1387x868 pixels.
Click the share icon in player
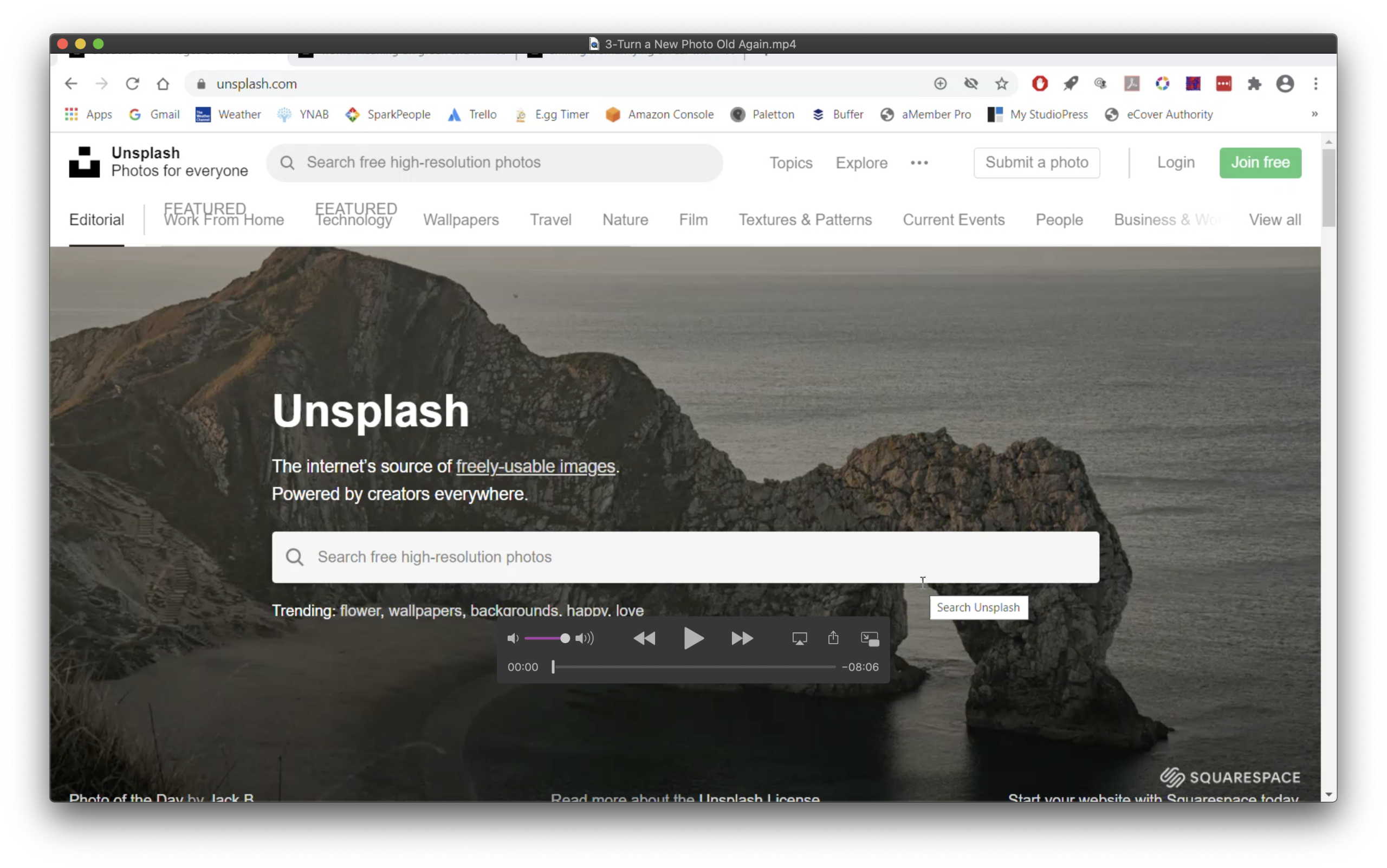point(833,638)
